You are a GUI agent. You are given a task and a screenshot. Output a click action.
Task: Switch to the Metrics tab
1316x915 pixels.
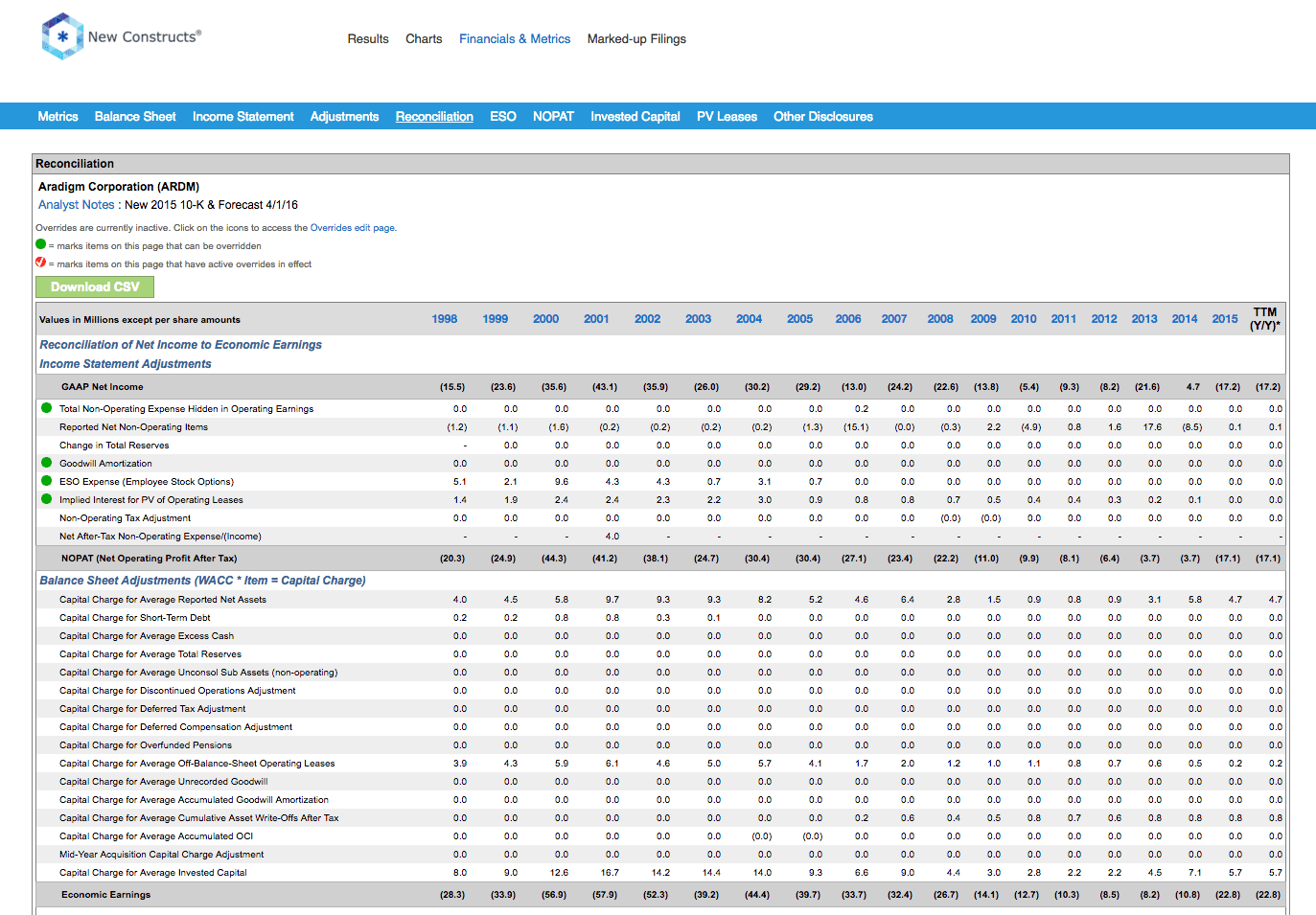tap(58, 117)
